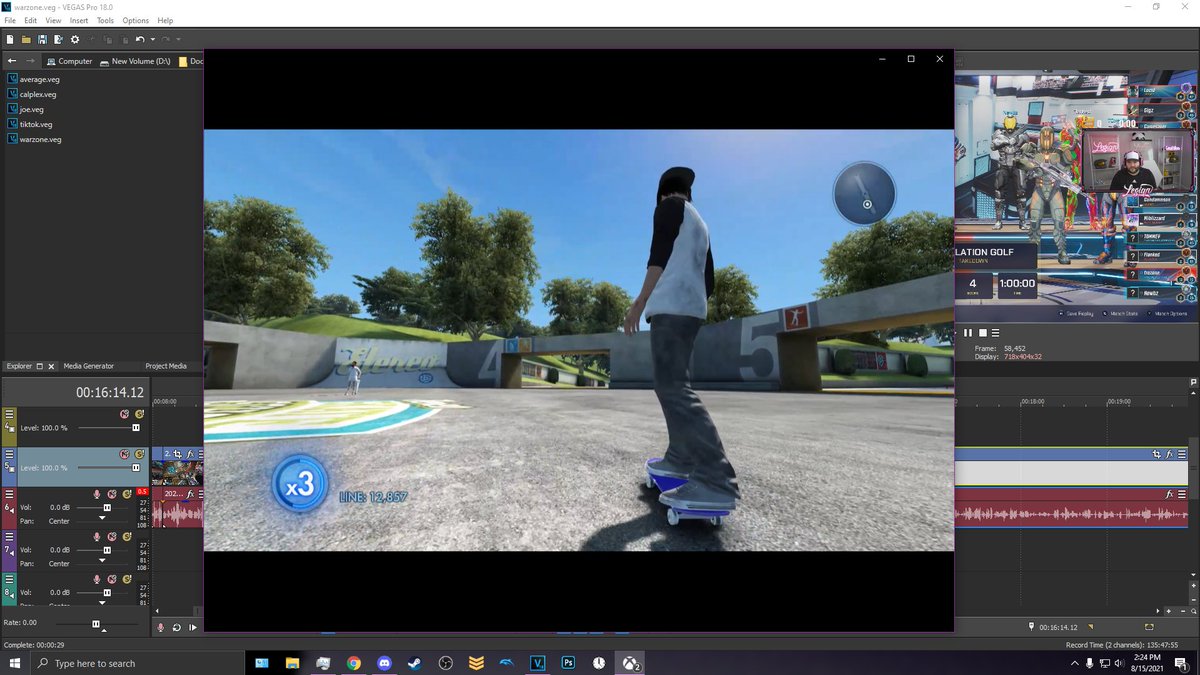Viewport: 1200px width, 675px height.
Task: Solo video track 5
Action: [139, 454]
